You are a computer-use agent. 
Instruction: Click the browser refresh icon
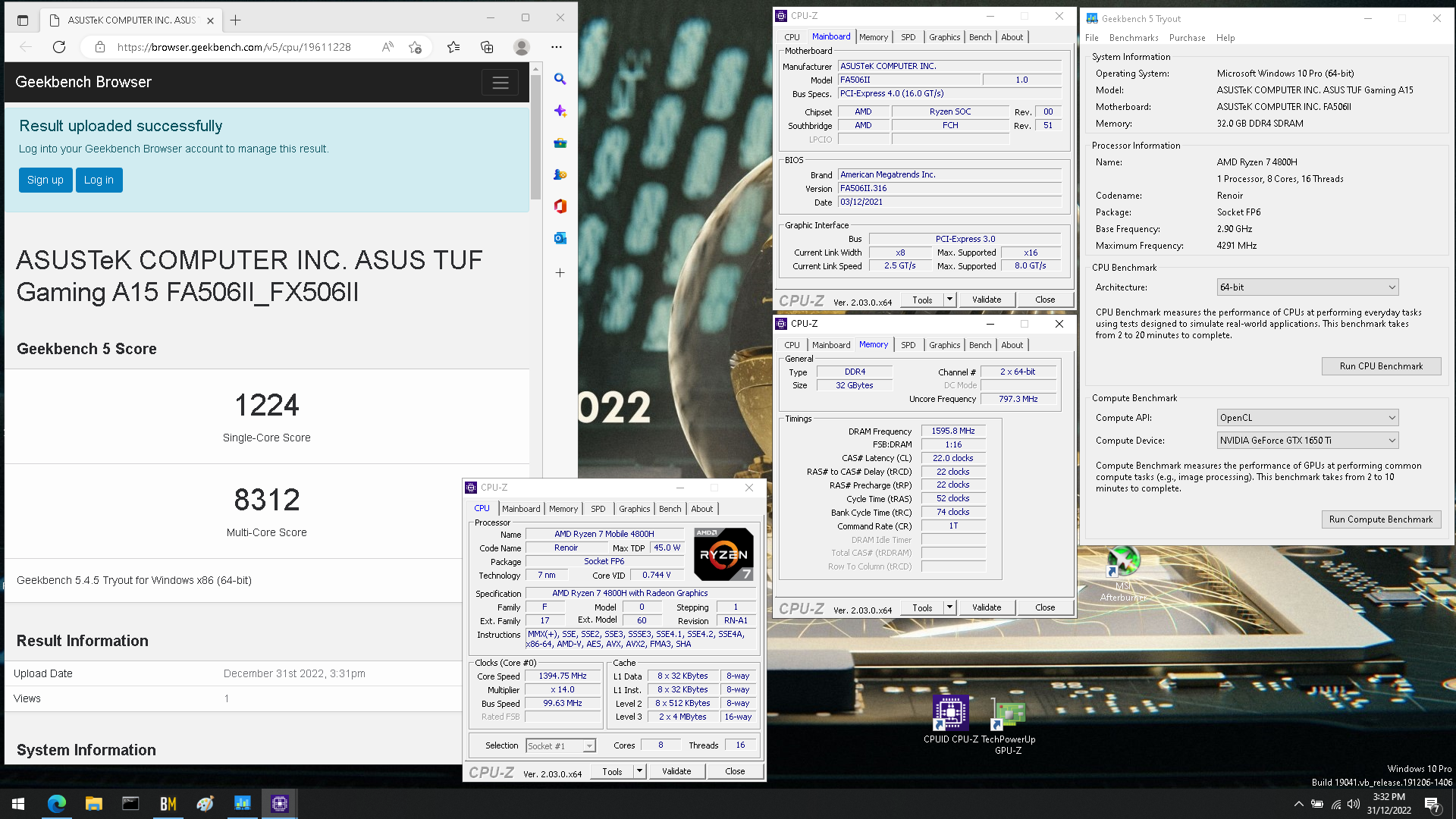click(59, 47)
